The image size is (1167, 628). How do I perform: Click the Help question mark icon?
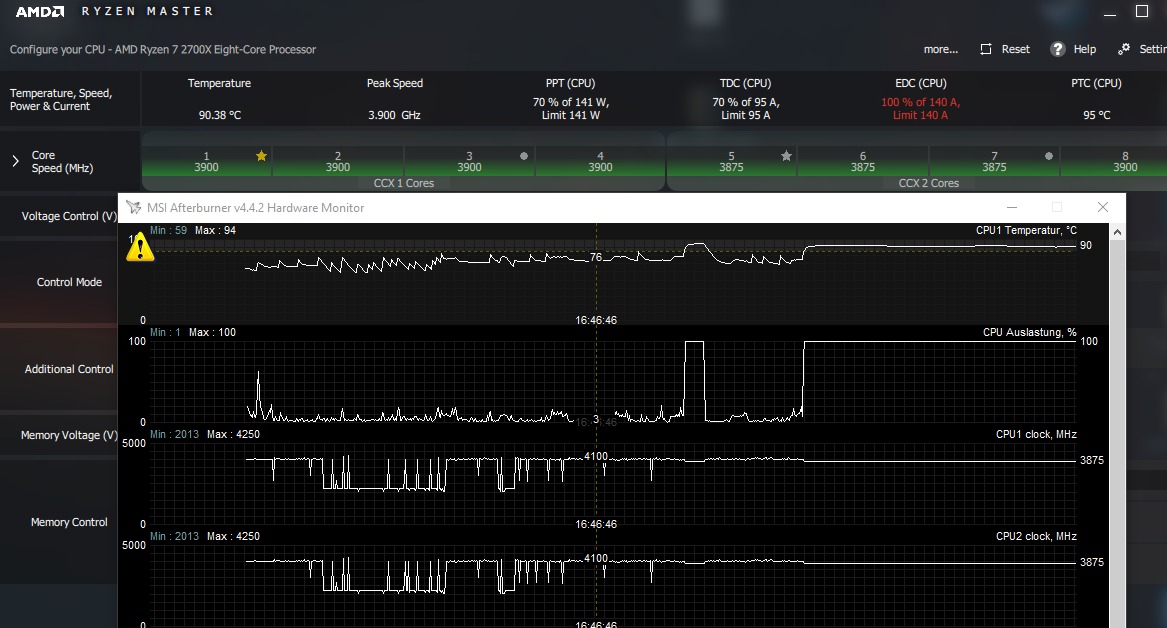tap(1058, 49)
